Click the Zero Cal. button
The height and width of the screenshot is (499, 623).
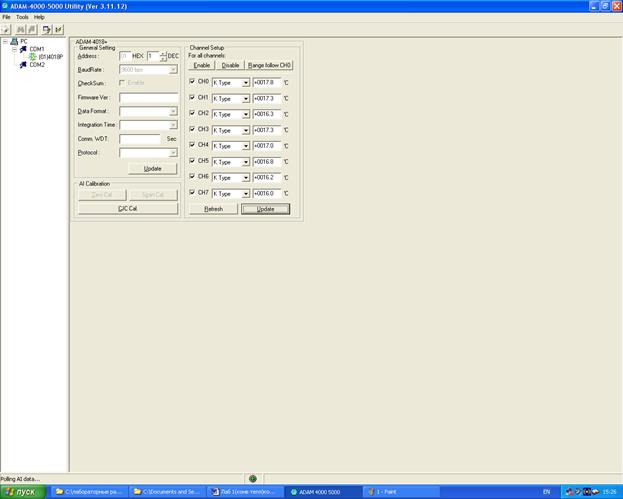pyautogui.click(x=102, y=195)
